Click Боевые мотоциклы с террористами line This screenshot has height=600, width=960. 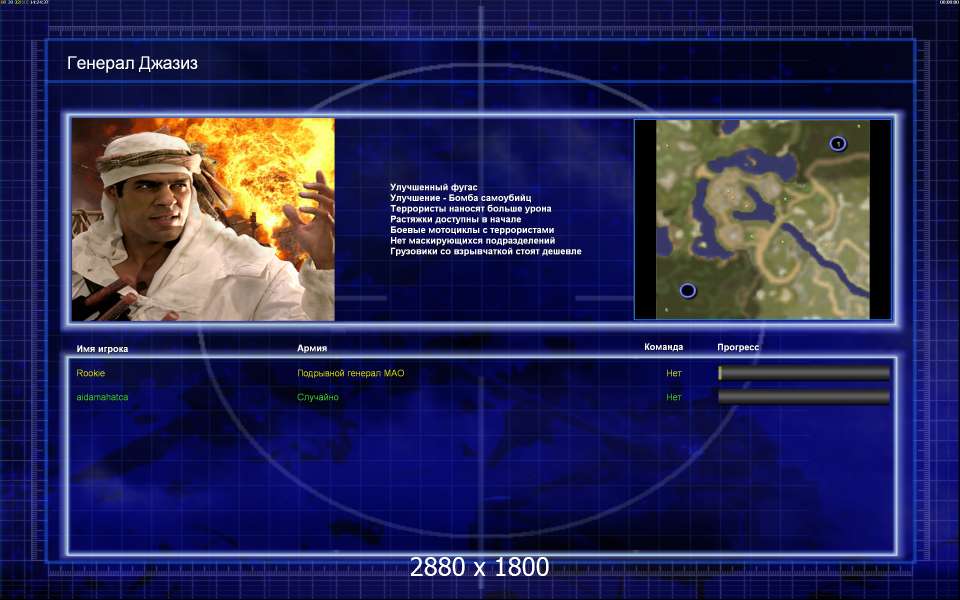click(472, 230)
